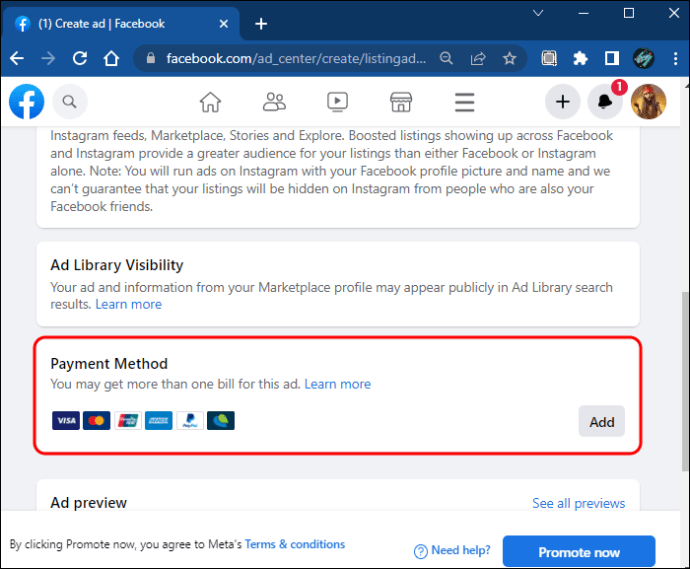Open See all previews
This screenshot has height=569, width=690.
pos(579,503)
